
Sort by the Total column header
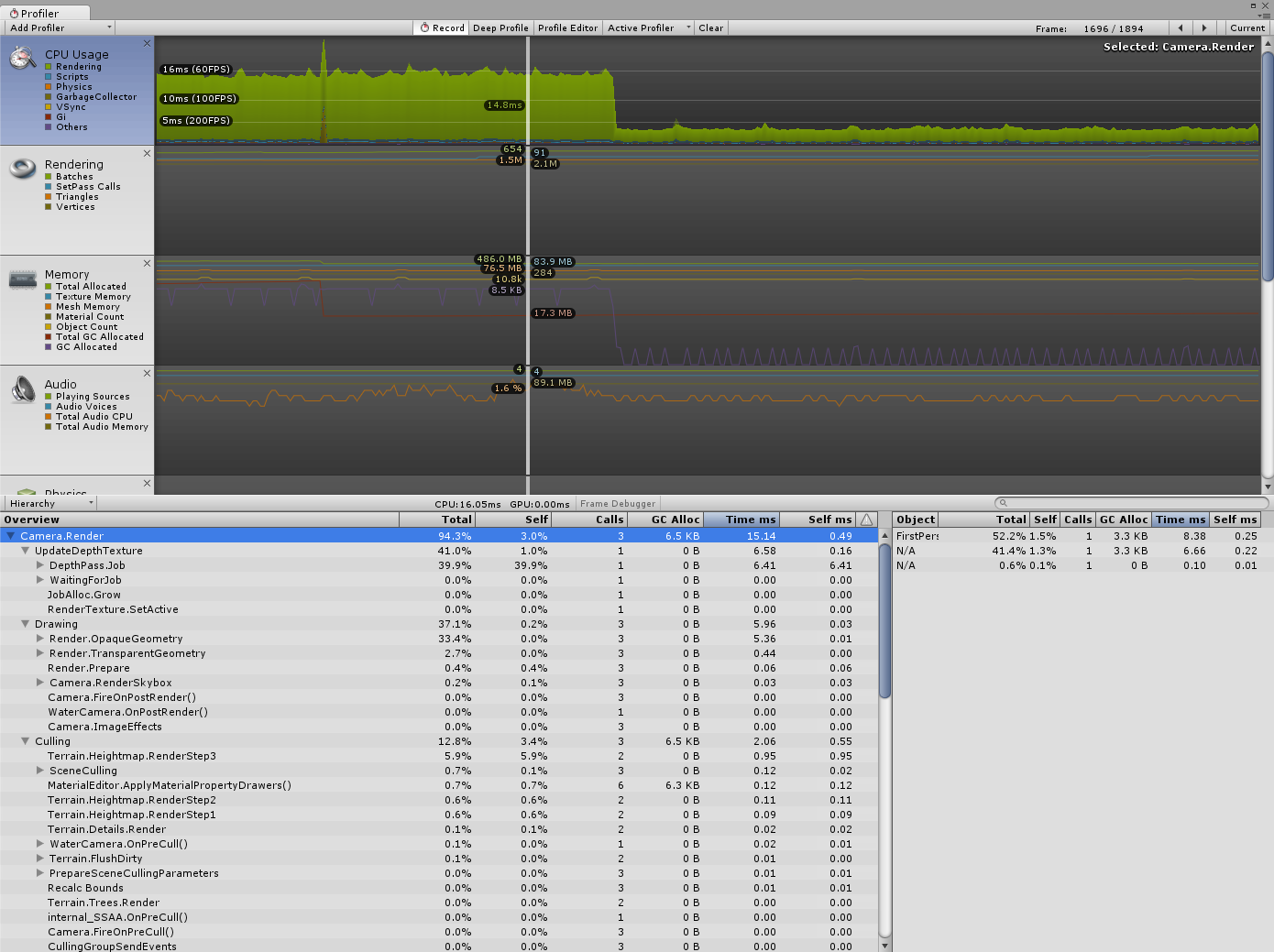tap(437, 520)
